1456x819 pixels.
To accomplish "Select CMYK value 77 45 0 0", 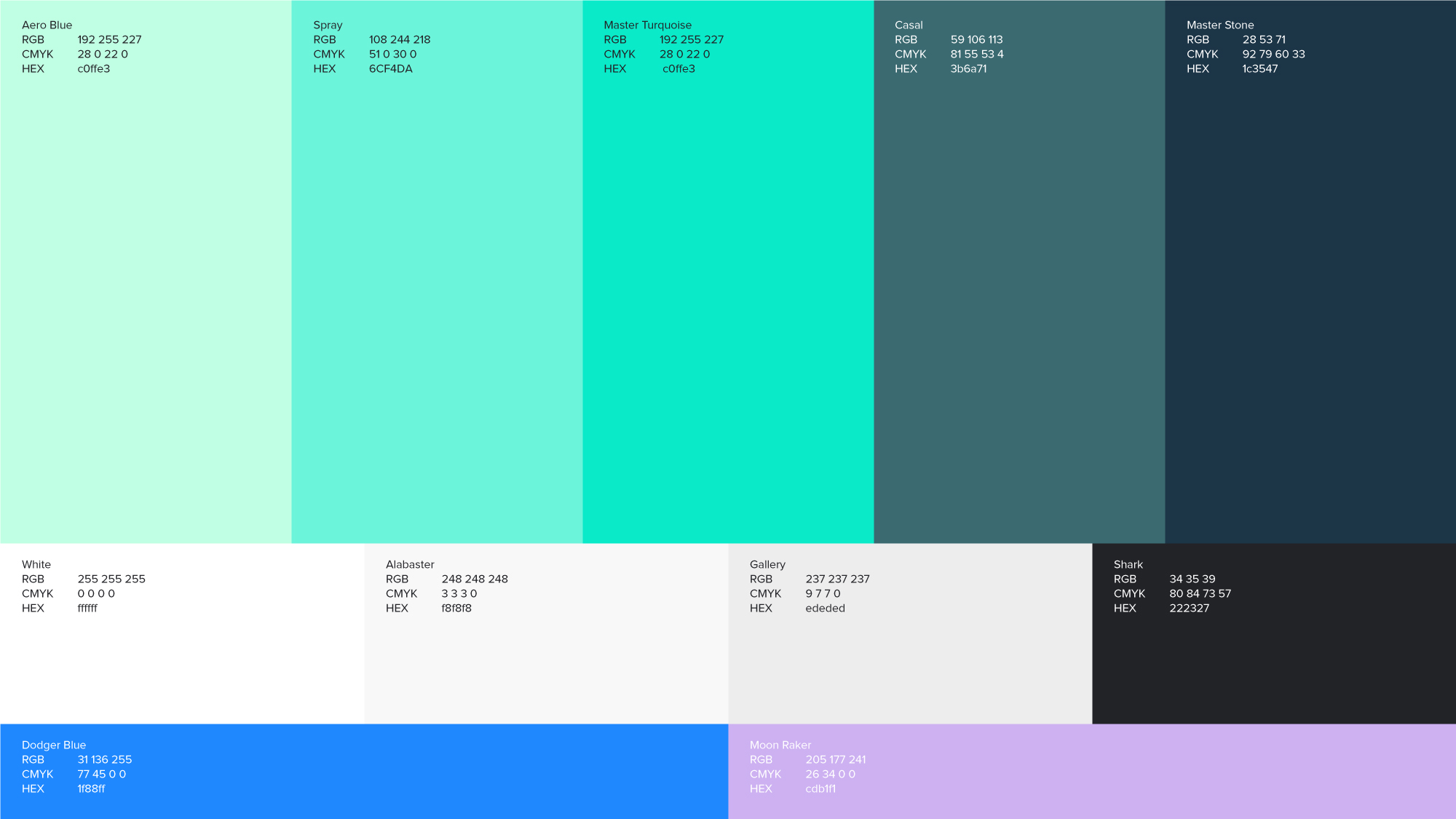I will point(102,774).
